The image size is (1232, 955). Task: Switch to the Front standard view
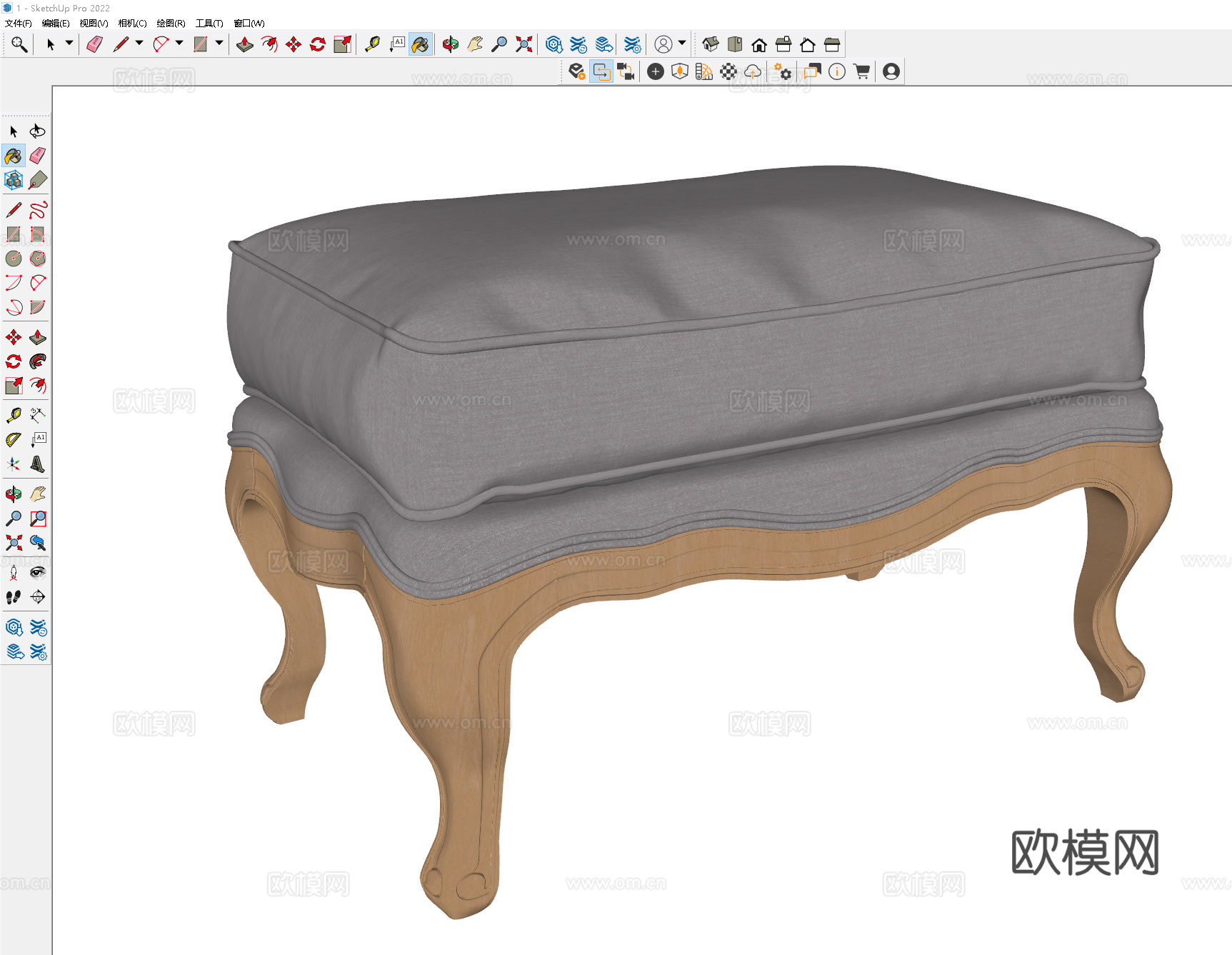pos(759,44)
